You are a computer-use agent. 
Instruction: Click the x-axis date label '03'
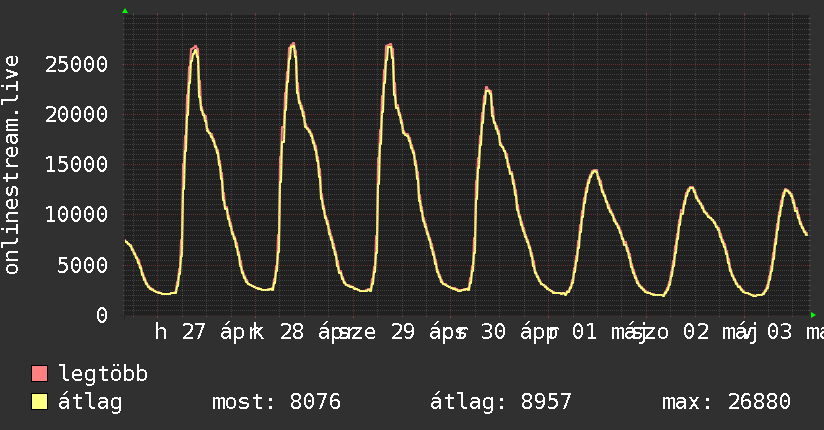point(779,332)
